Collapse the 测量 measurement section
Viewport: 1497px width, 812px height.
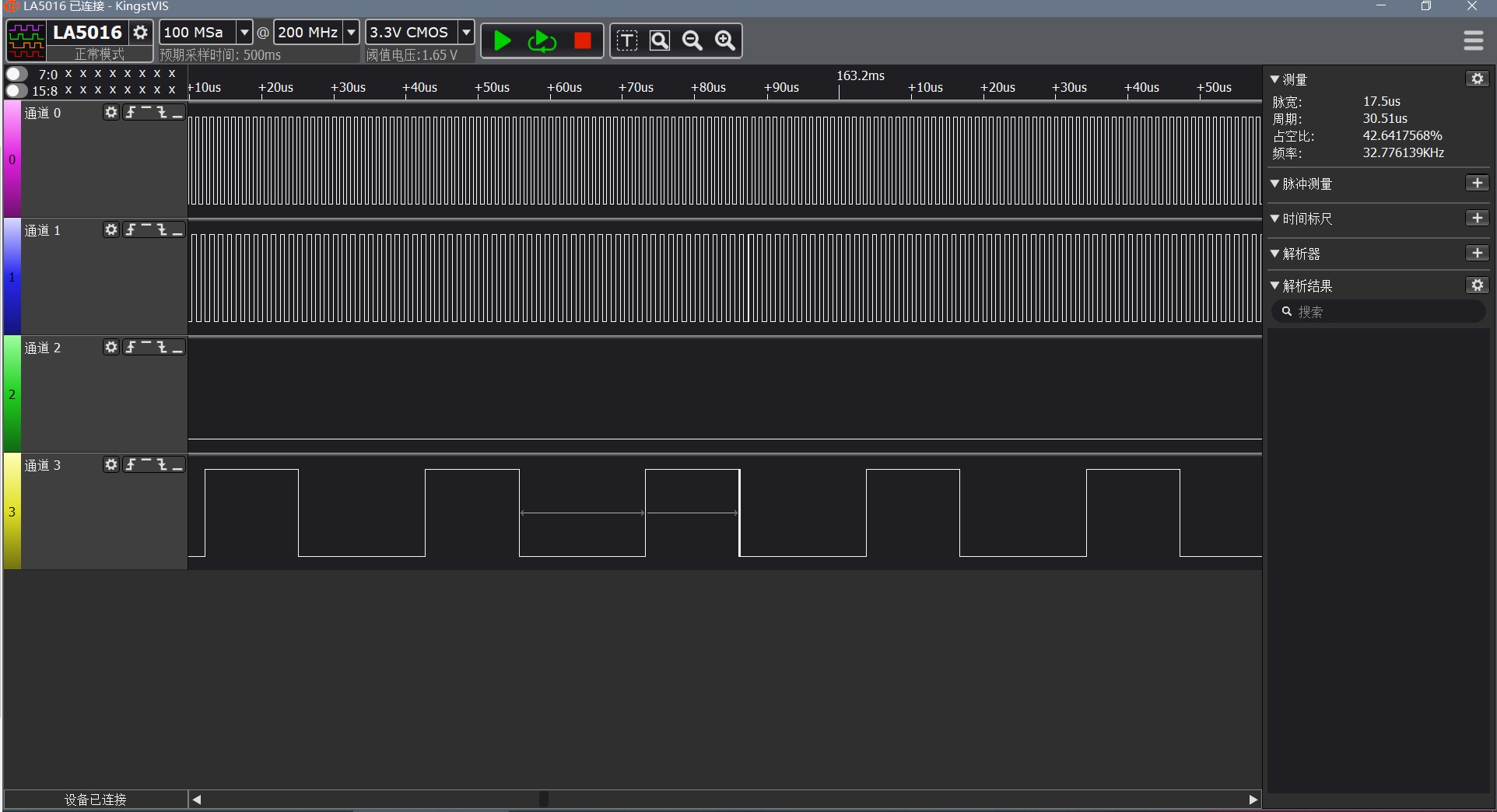[1274, 79]
